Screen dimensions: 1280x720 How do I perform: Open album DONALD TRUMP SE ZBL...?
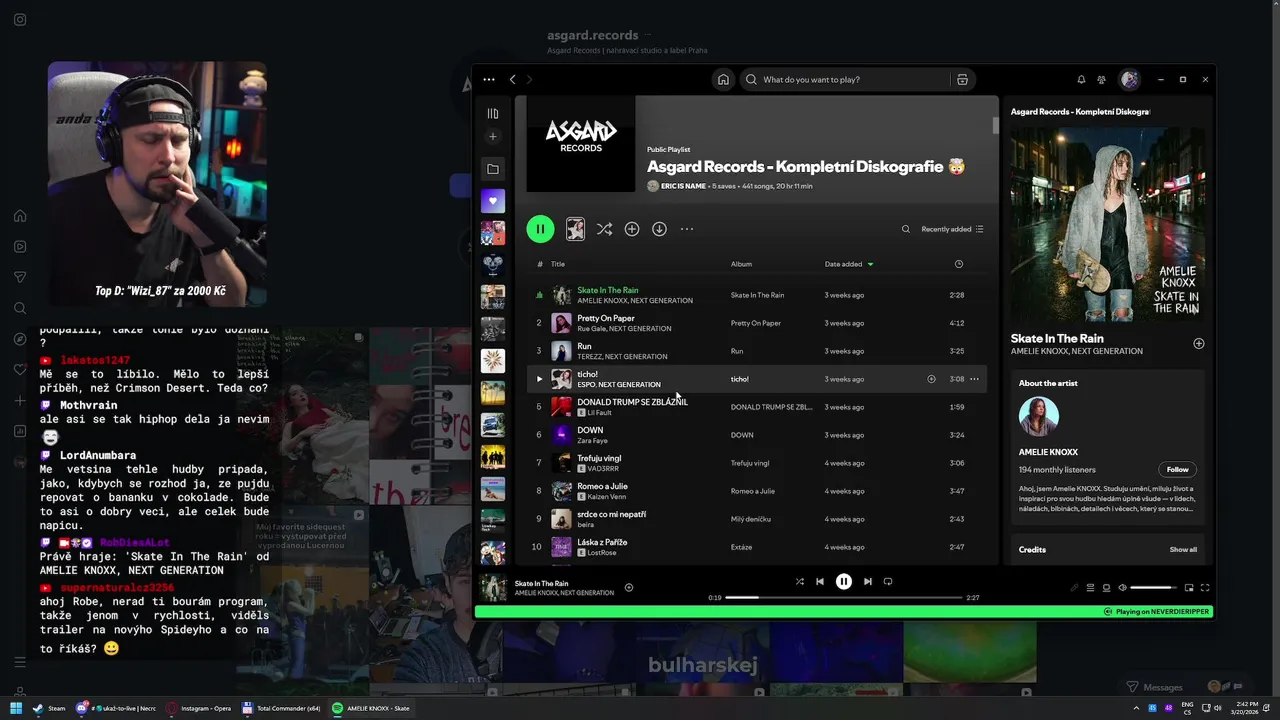click(x=771, y=407)
